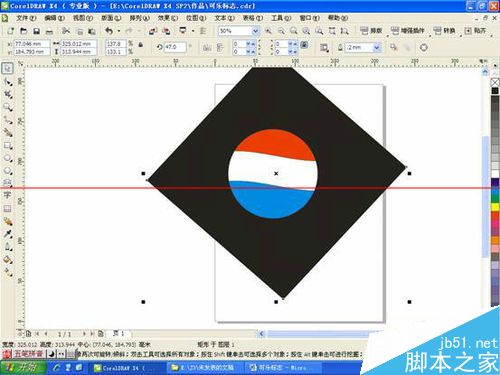Select the Eyedropper tool in toolbox

click(x=7, y=234)
